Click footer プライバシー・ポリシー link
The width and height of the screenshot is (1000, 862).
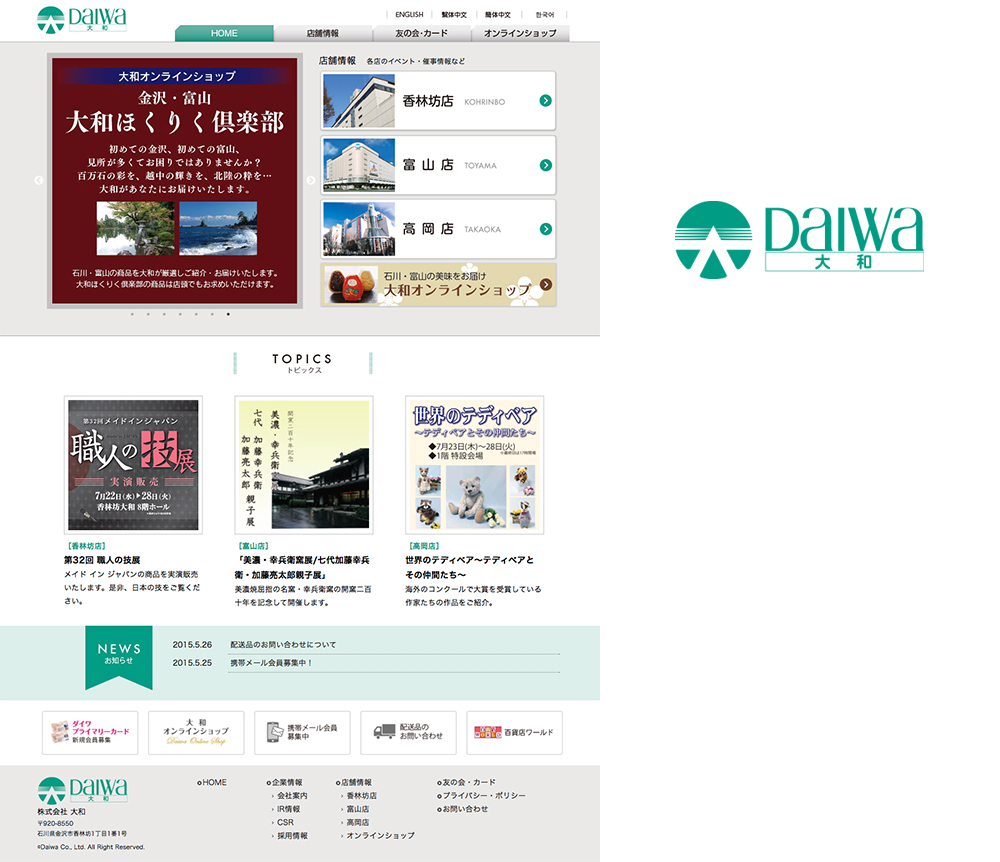coord(482,796)
